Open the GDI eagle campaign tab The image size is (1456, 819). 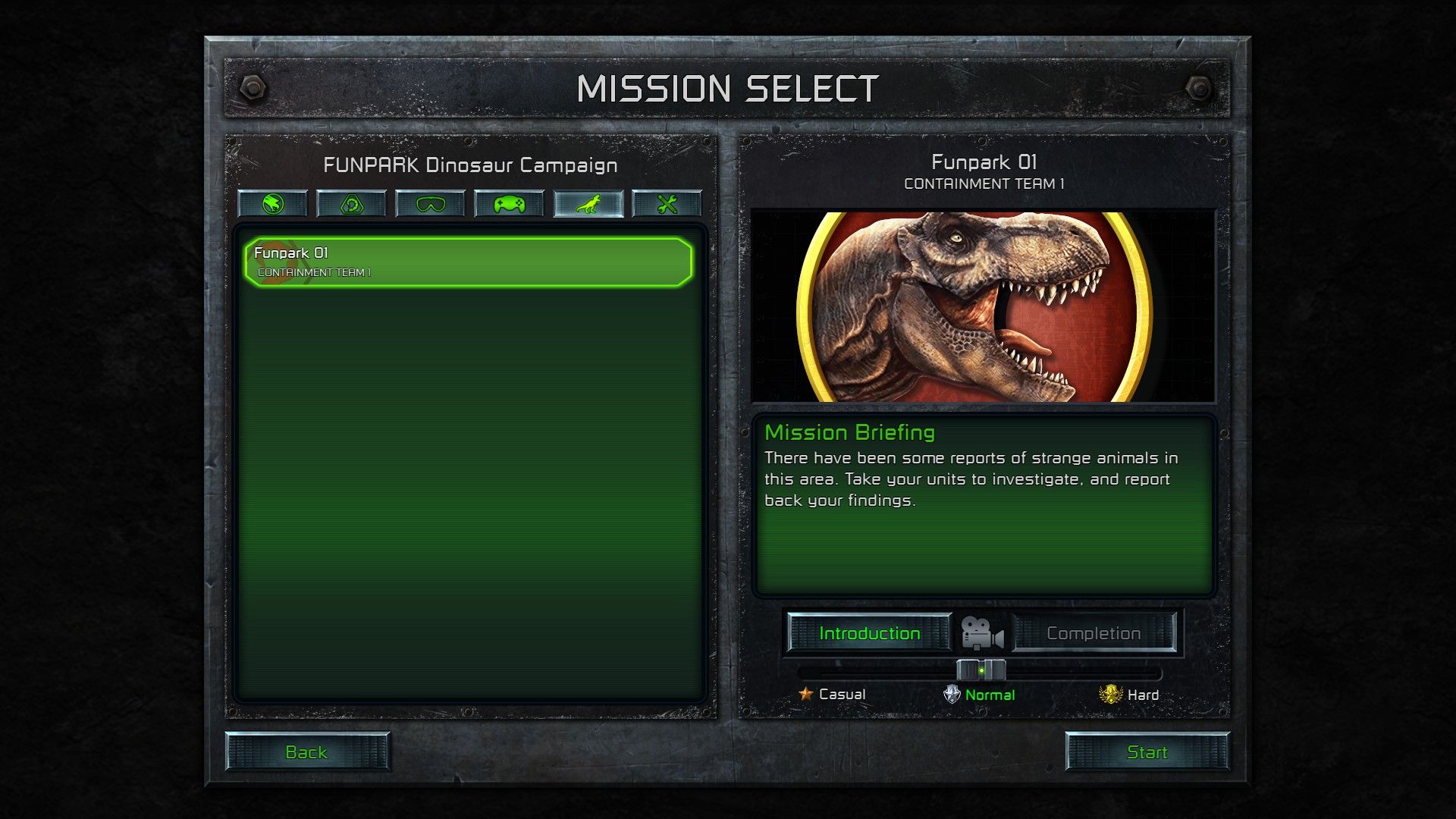click(273, 204)
